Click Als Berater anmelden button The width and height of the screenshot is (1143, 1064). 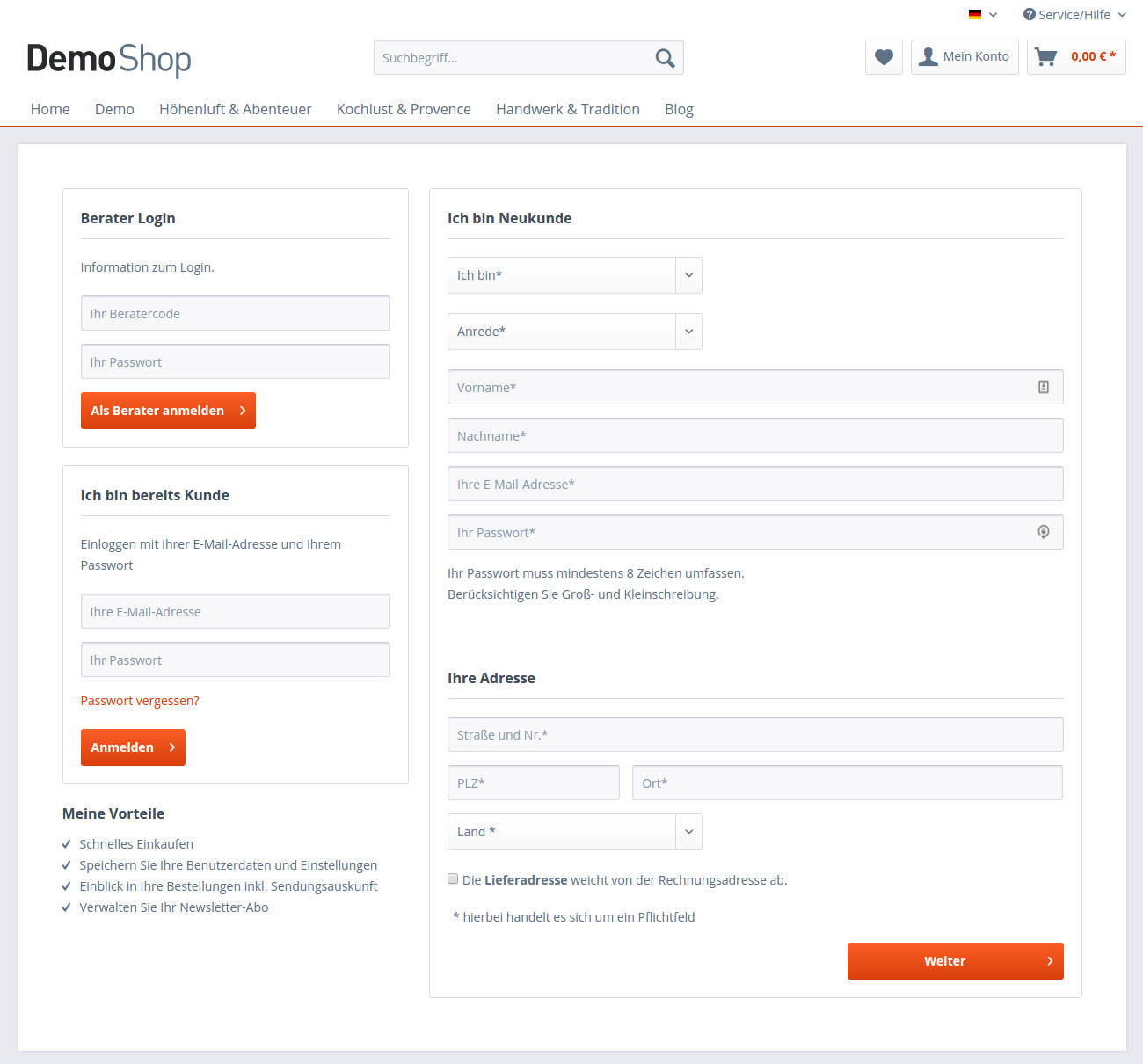pos(168,411)
